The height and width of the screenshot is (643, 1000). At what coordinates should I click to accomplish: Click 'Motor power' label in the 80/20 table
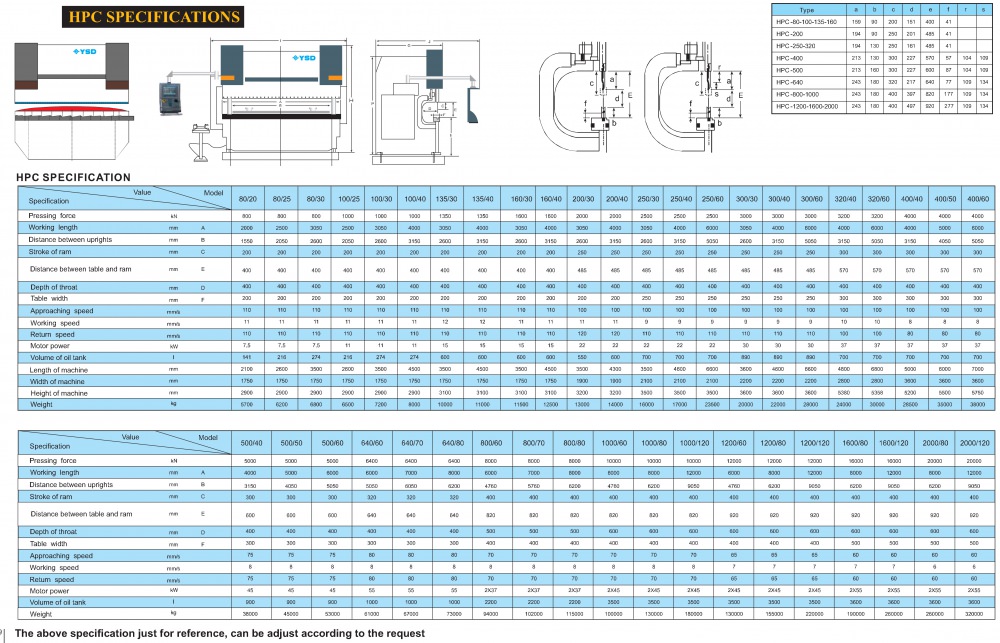pos(50,346)
